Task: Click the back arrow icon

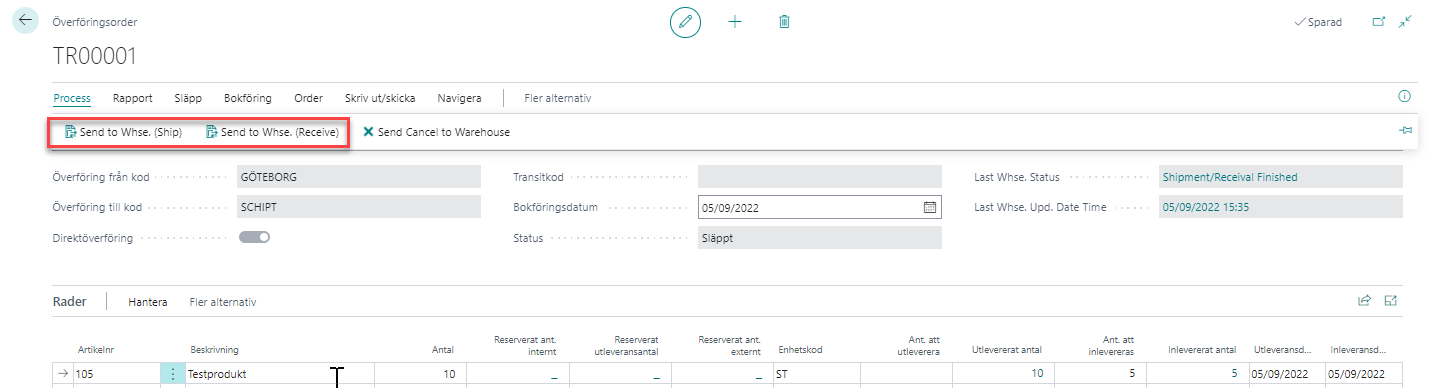Action: [25, 21]
